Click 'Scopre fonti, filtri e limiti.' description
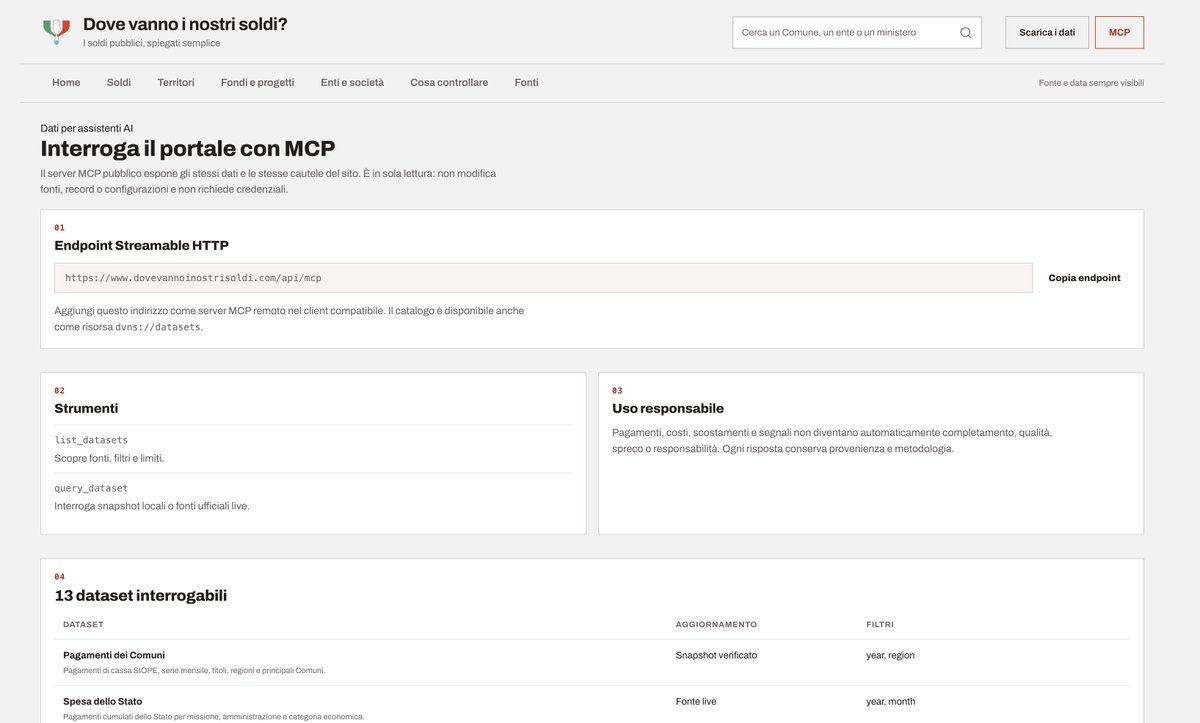The height and width of the screenshot is (723, 1200). click(109, 458)
